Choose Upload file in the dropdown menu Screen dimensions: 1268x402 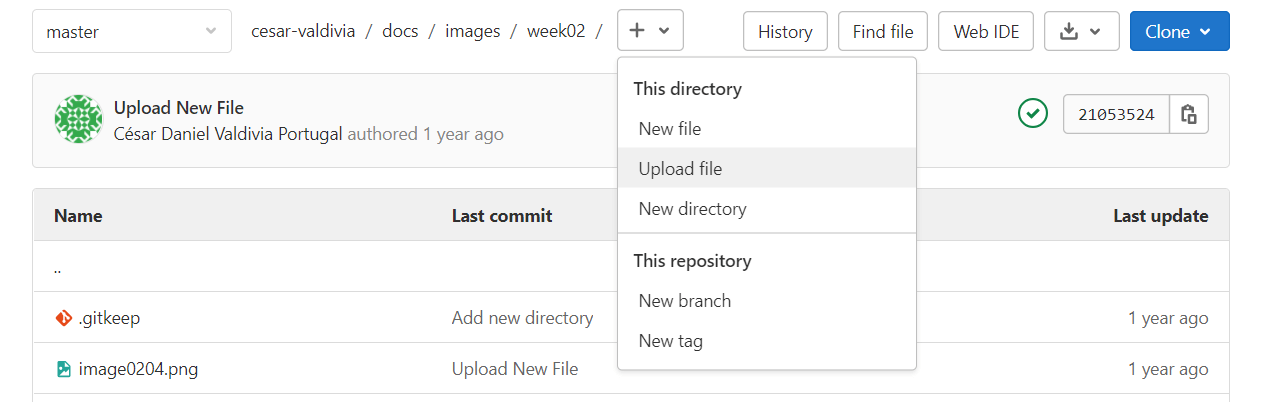(680, 169)
